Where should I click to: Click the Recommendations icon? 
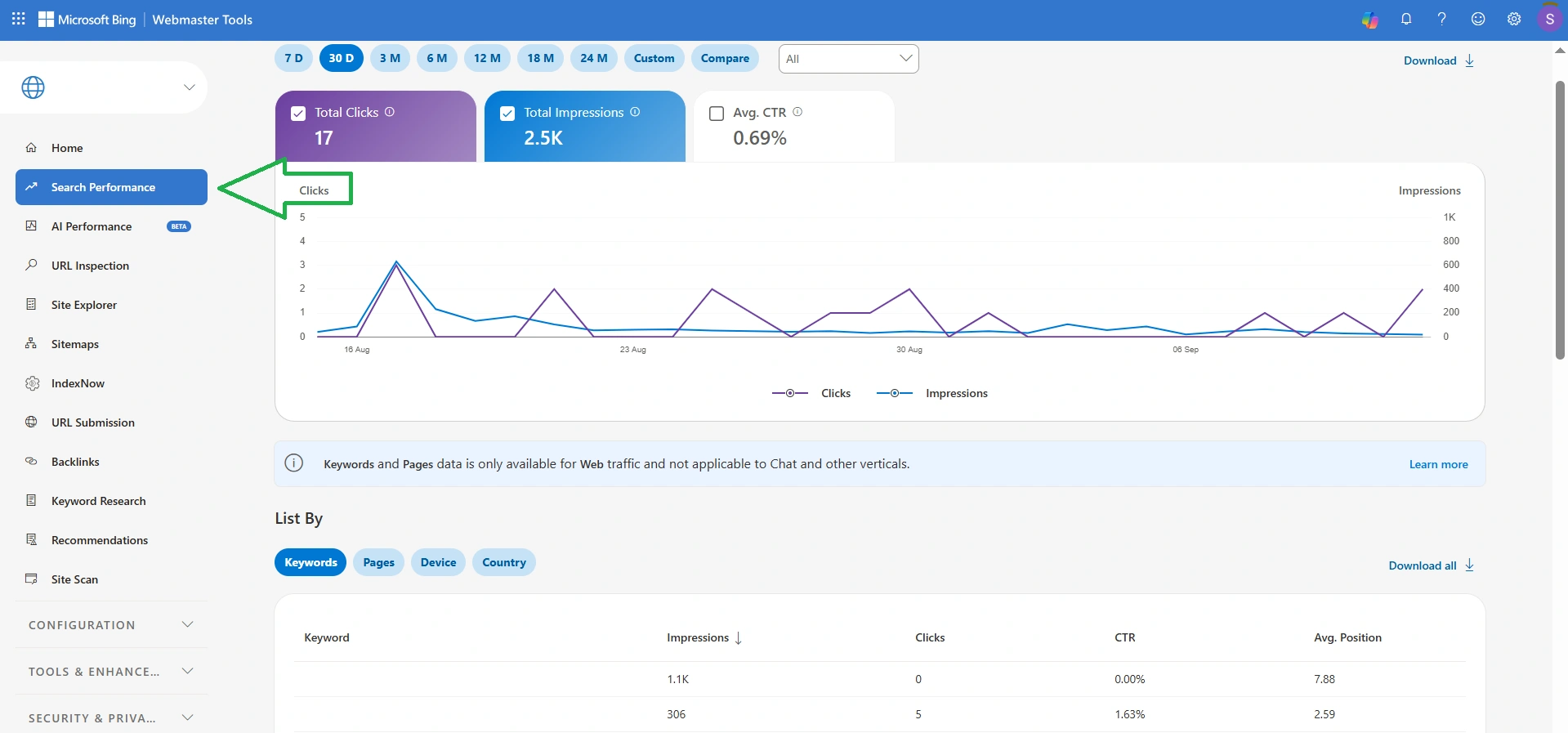[31, 539]
